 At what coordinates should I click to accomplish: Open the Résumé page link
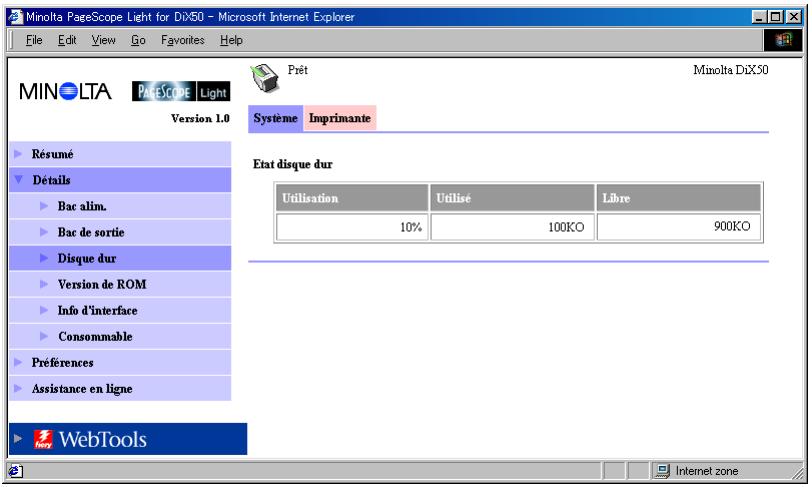click(52, 154)
